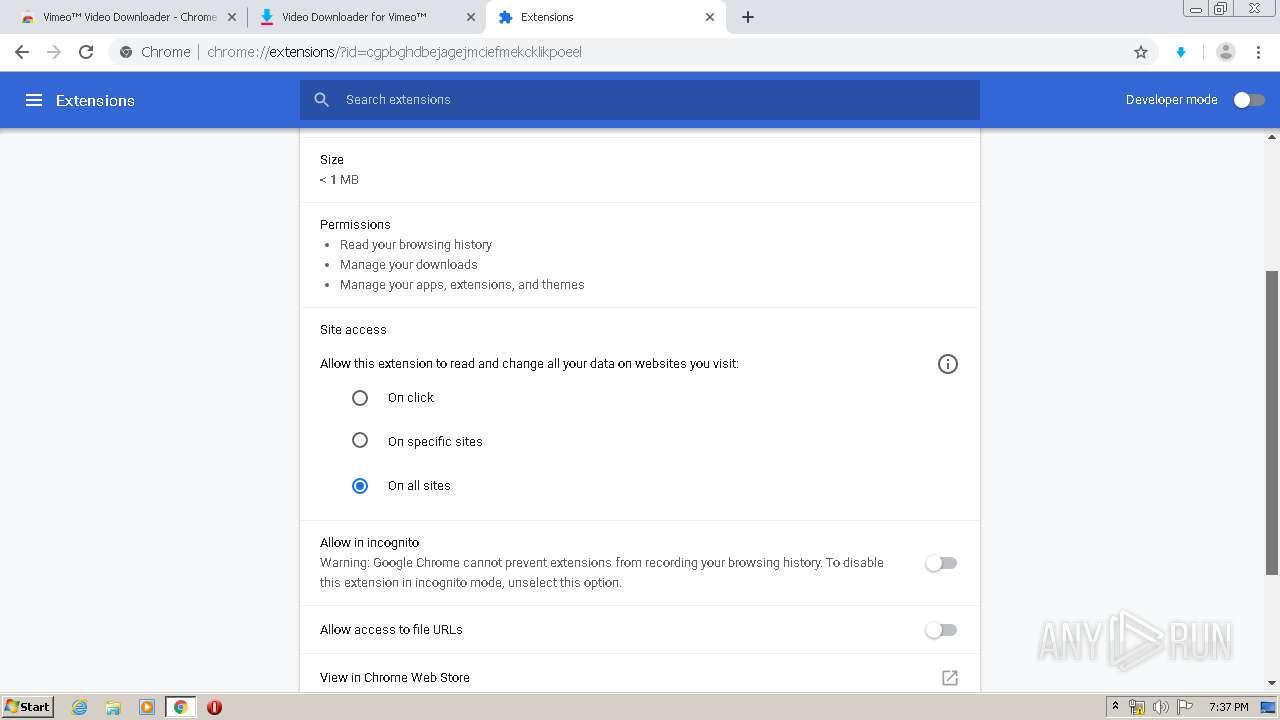1280x720 pixels.
Task: Click the search magnifier icon
Action: click(x=321, y=100)
